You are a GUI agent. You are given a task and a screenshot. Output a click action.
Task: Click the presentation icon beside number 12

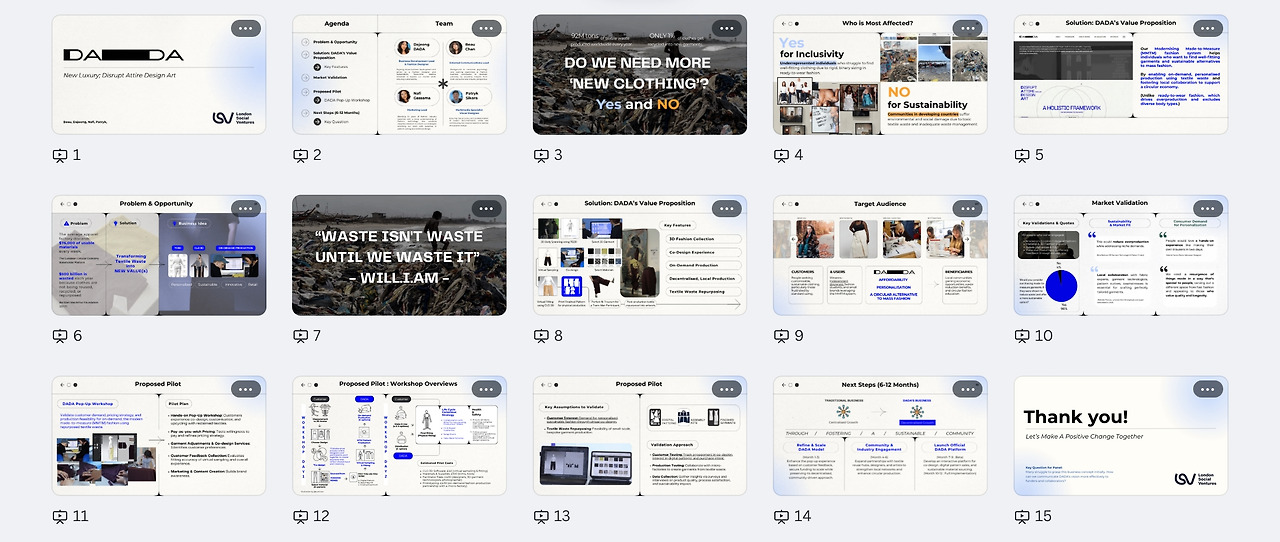point(300,517)
